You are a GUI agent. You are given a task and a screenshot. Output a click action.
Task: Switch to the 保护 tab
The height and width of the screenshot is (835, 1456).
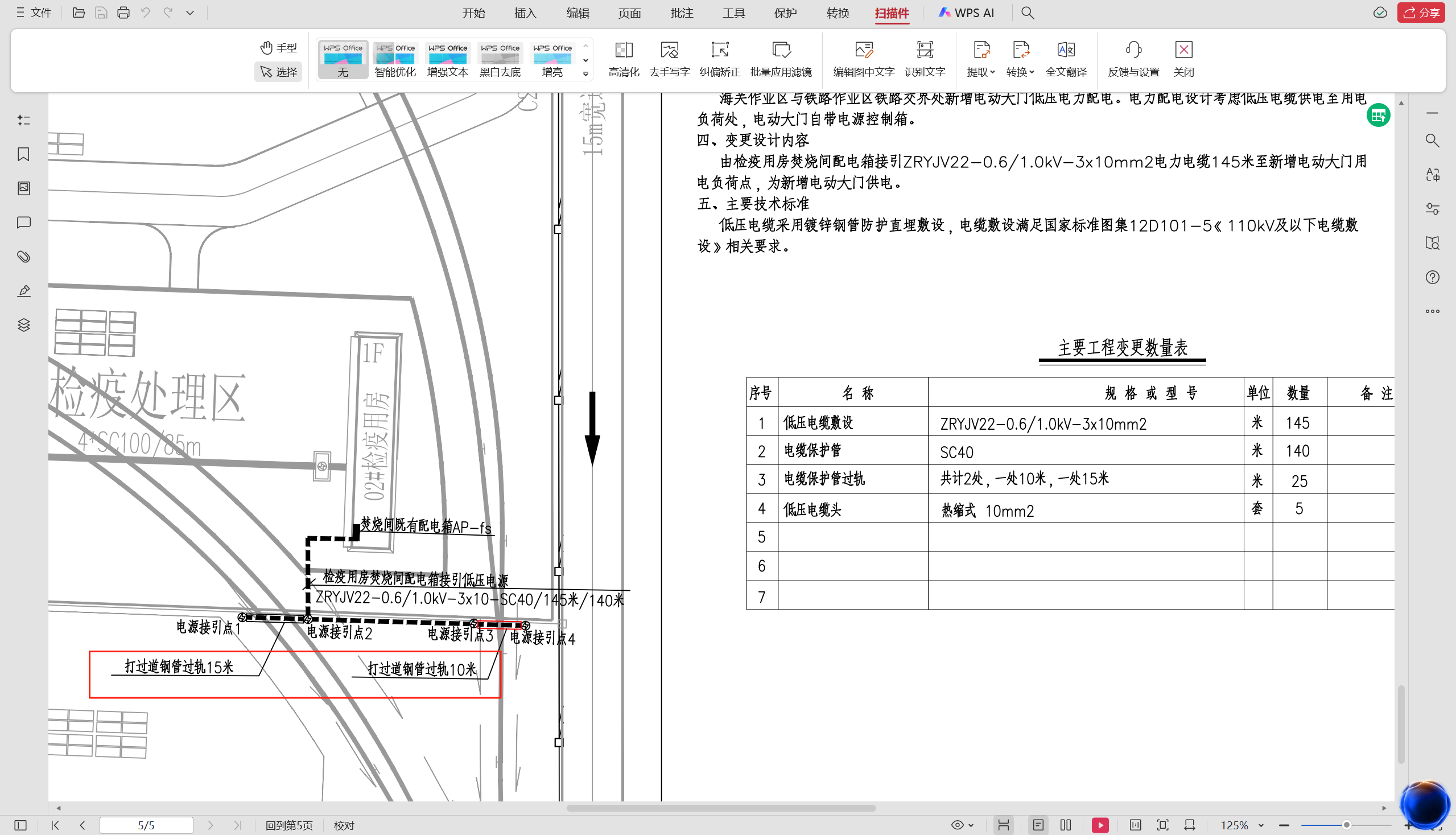(785, 13)
